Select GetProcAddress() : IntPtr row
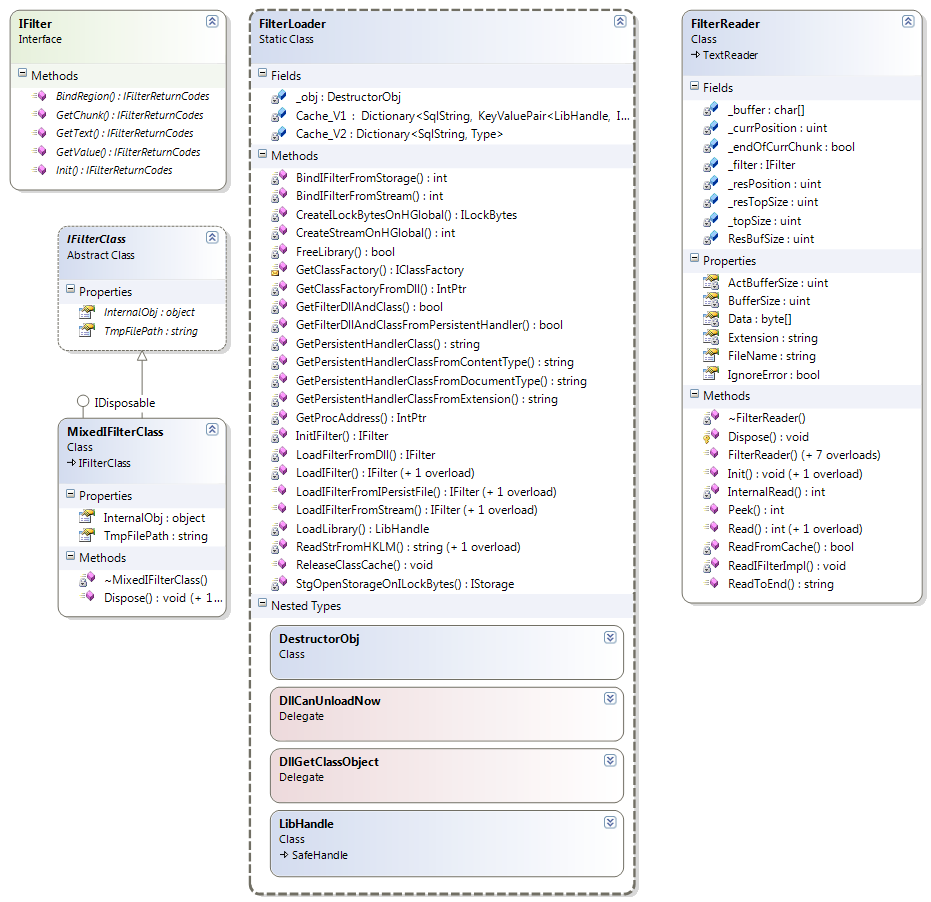This screenshot has height=902, width=931. click(361, 418)
